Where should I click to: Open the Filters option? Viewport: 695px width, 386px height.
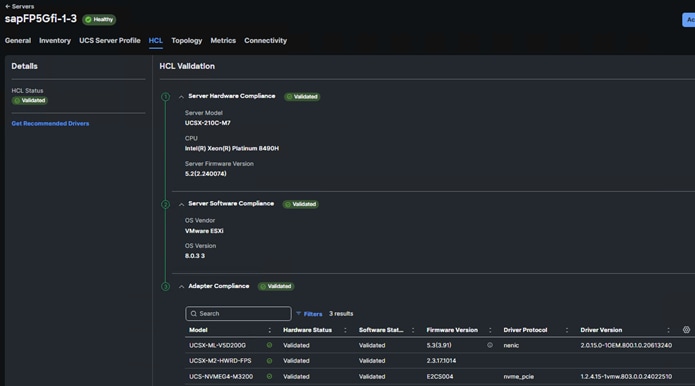click(x=309, y=314)
